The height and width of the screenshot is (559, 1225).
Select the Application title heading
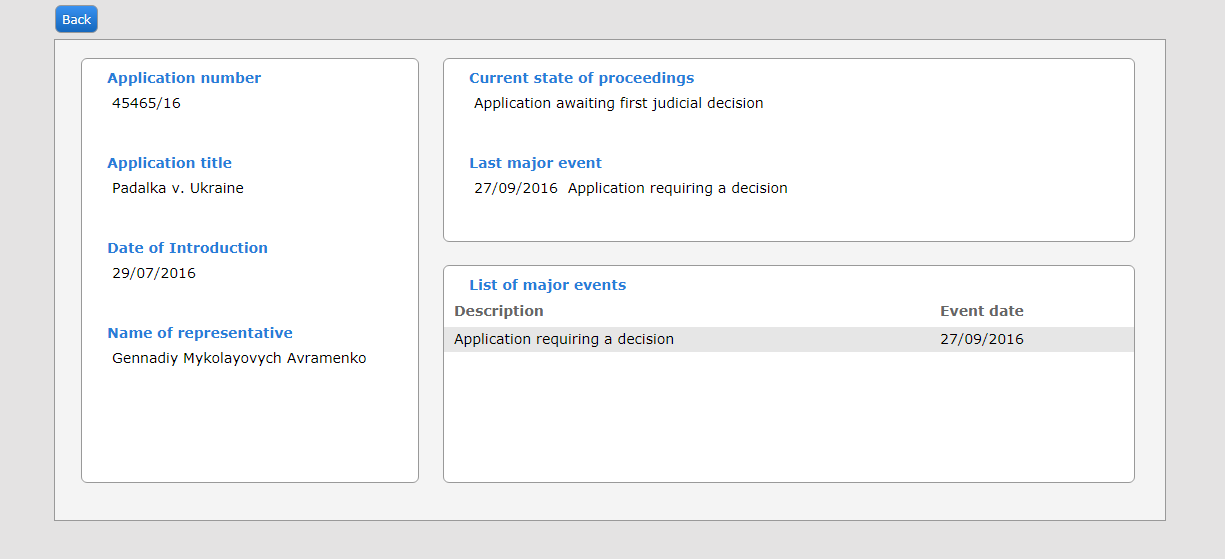pos(169,163)
